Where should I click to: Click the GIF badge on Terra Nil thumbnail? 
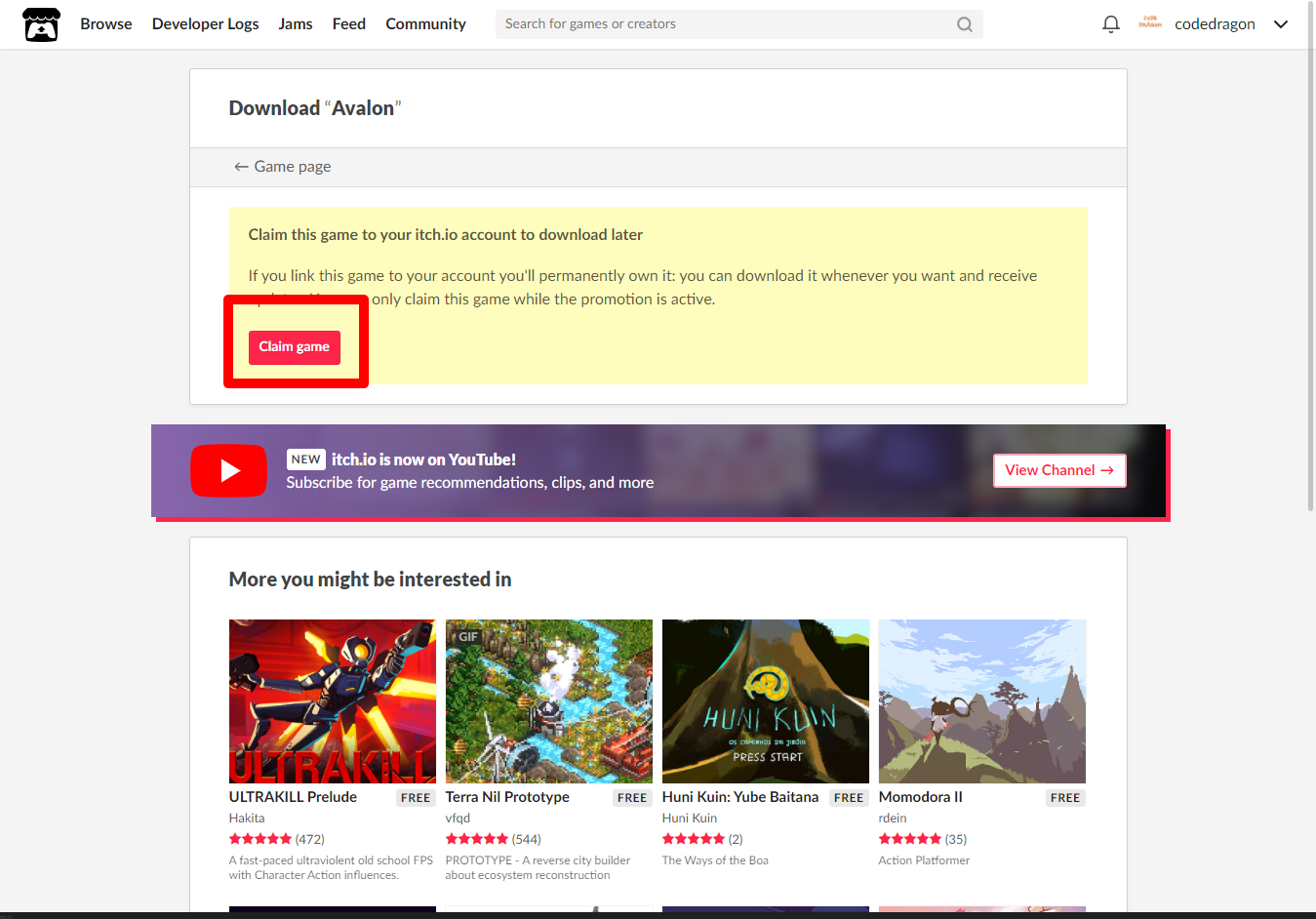467,637
